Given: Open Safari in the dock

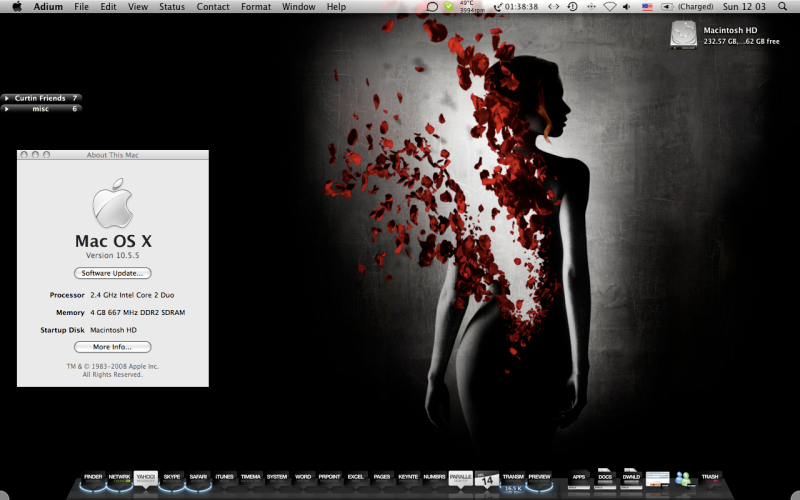Looking at the screenshot, I should click(x=198, y=478).
